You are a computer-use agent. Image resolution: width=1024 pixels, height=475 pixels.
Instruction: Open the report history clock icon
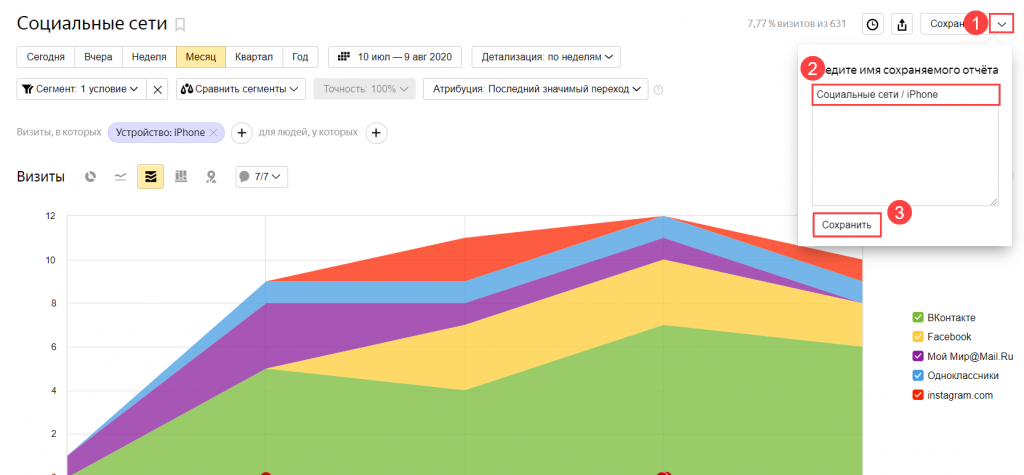coord(872,25)
